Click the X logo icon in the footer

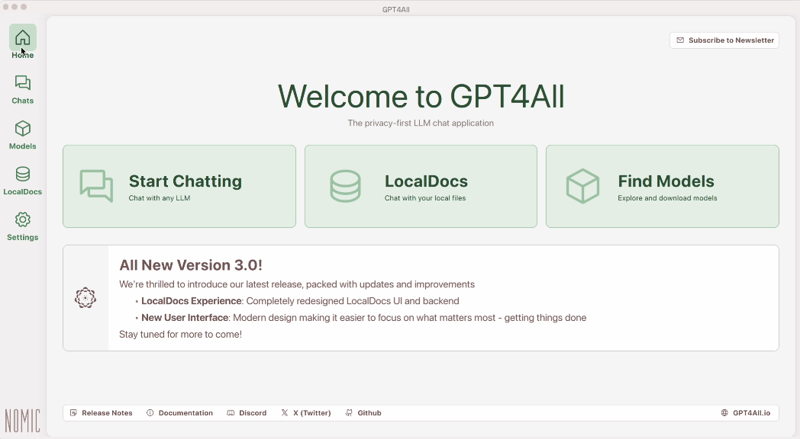click(285, 413)
